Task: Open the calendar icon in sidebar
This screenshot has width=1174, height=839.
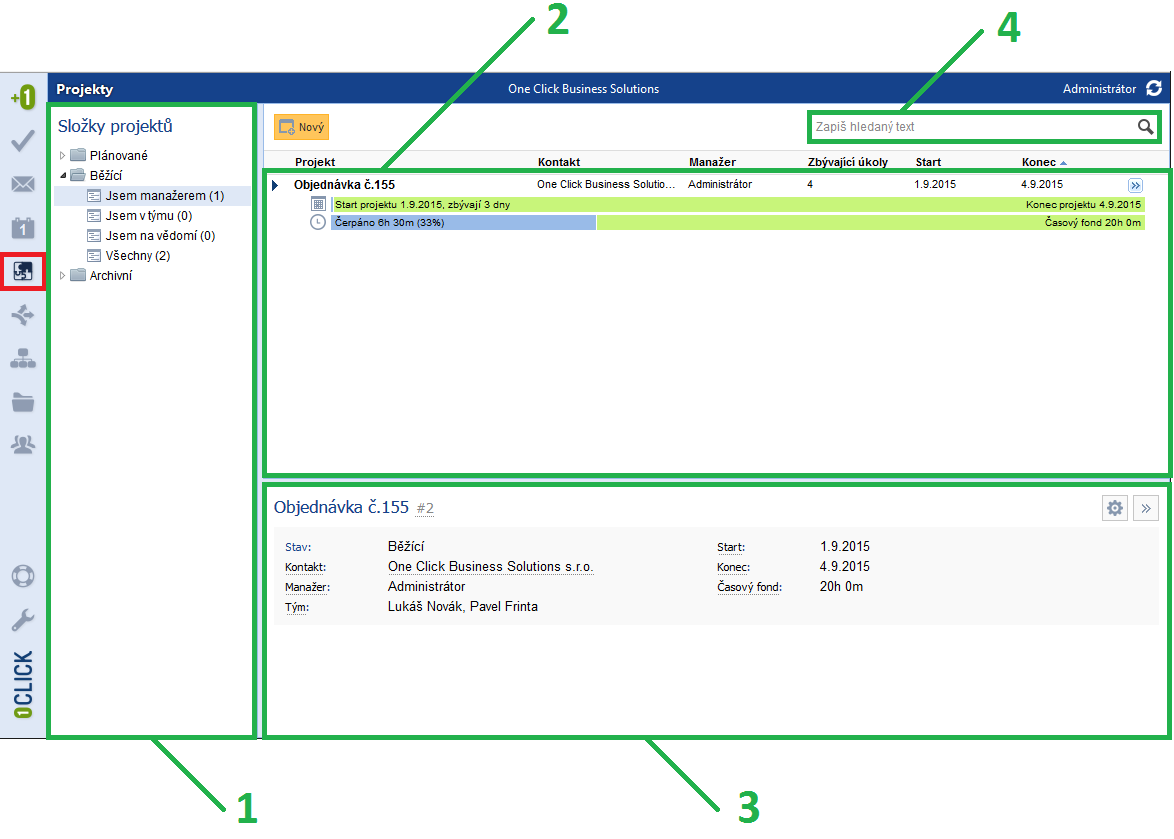Action: click(x=22, y=228)
